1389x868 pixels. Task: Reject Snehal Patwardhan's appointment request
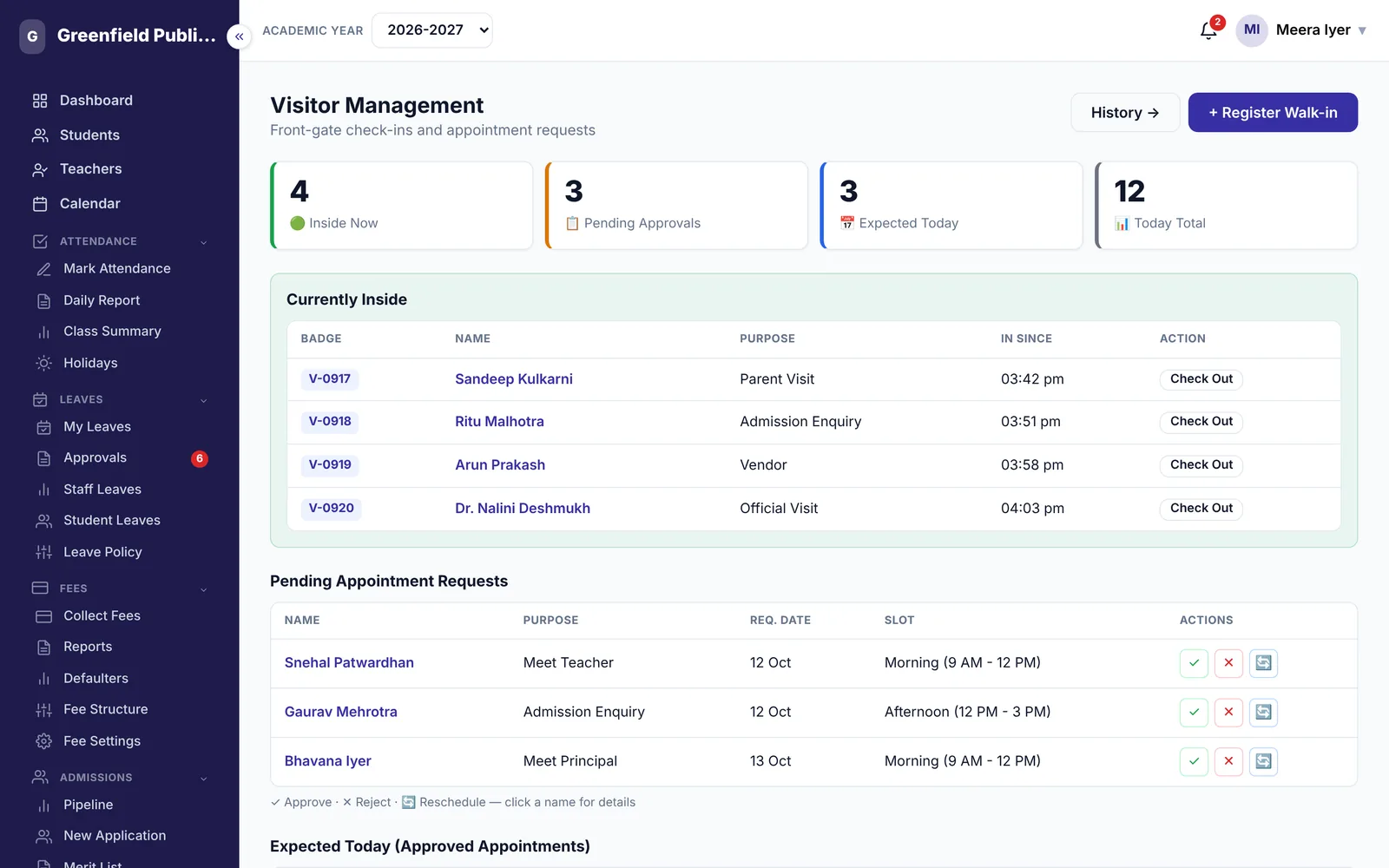(x=1228, y=663)
